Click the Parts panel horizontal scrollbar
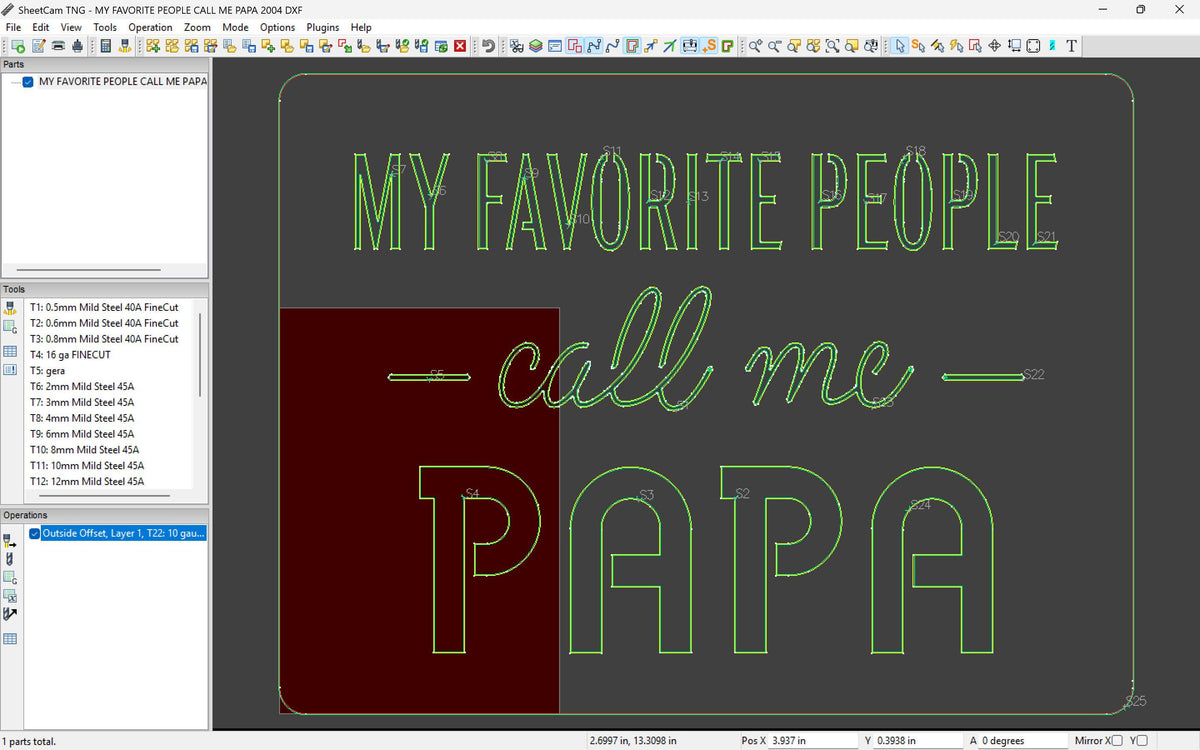Image resolution: width=1200 pixels, height=750 pixels. pyautogui.click(x=88, y=270)
